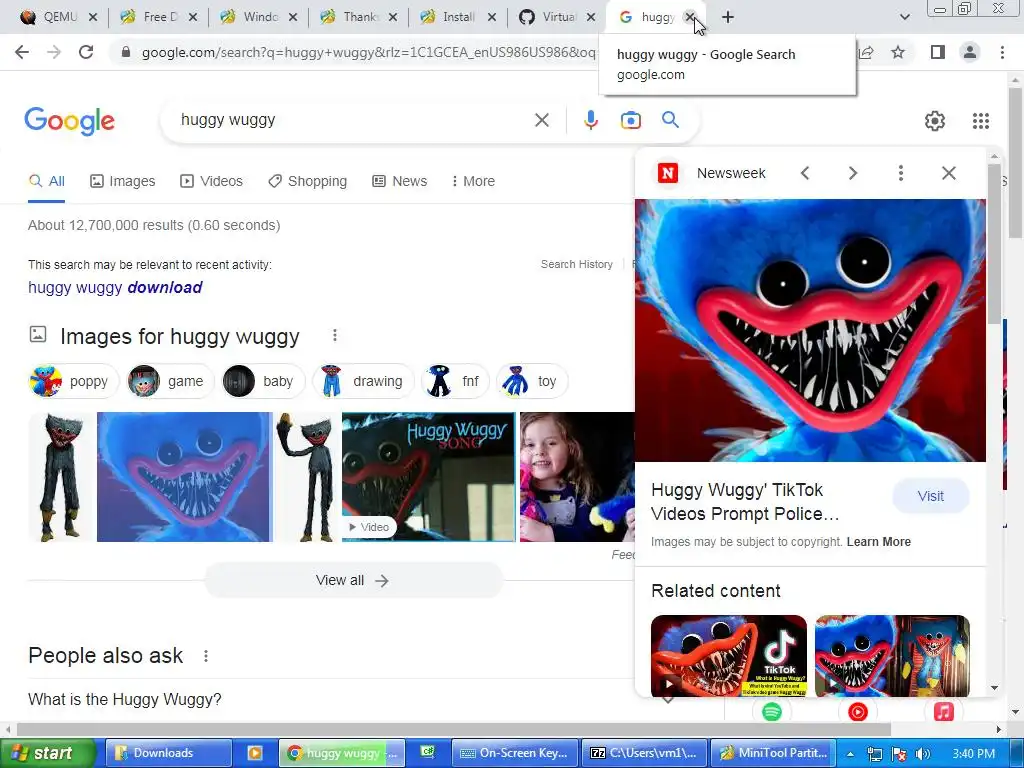Close the Install browser tab
Screen dimensions: 1024x768
point(491,18)
